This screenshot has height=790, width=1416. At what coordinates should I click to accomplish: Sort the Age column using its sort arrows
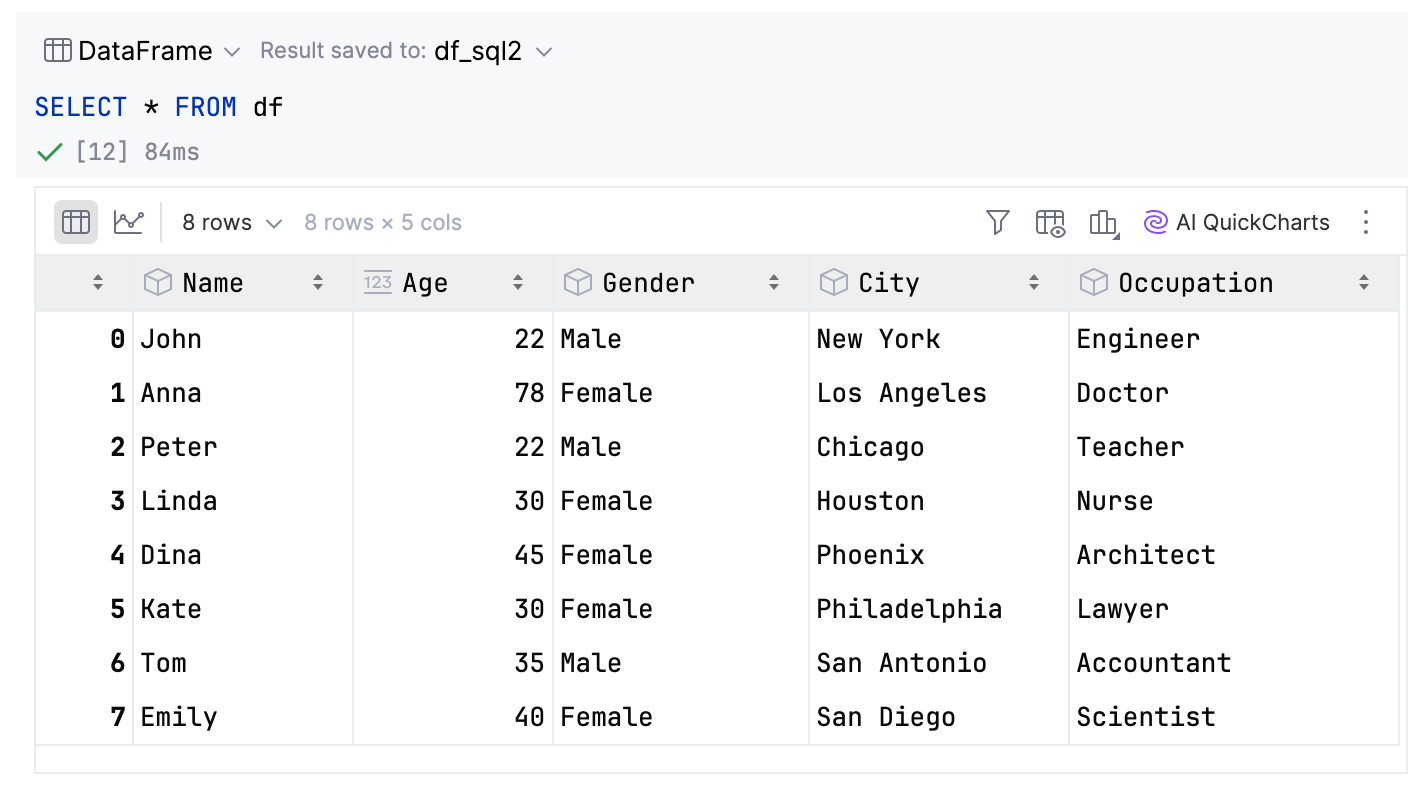point(519,282)
